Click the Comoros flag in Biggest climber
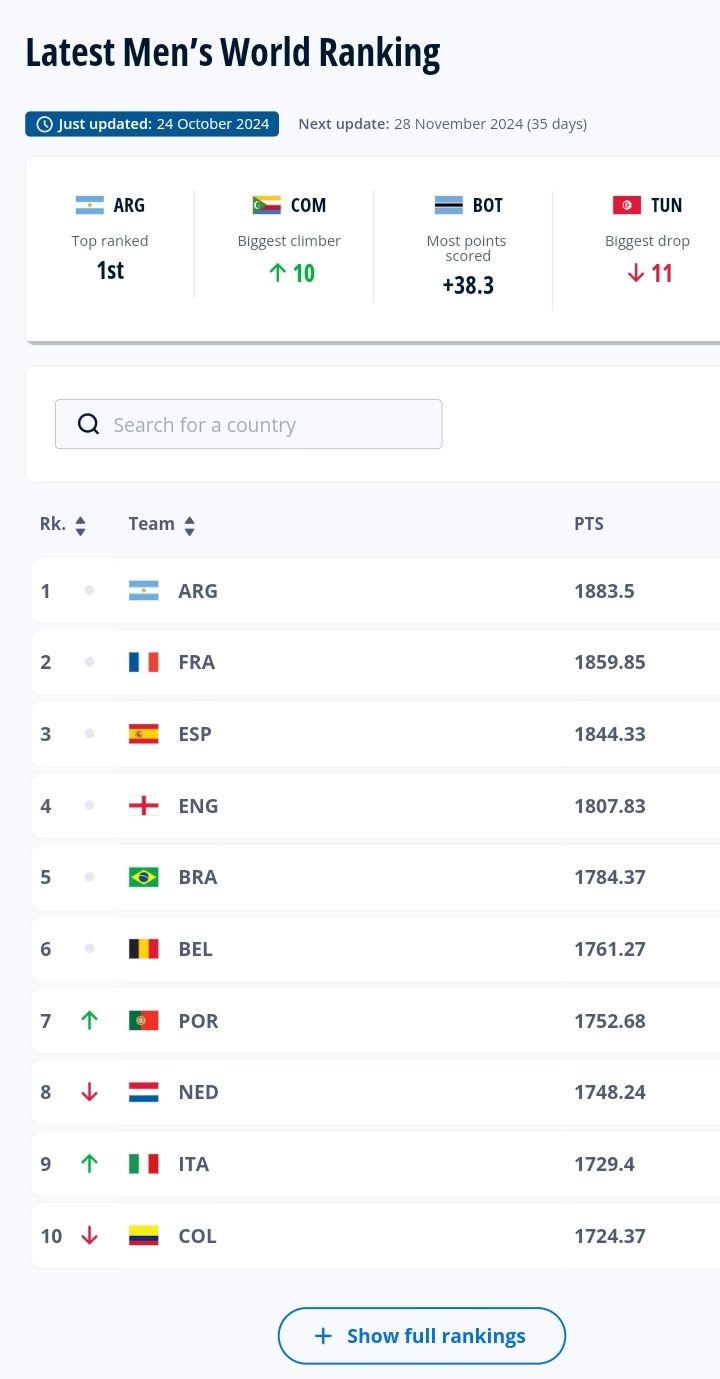This screenshot has width=720, height=1379. pyautogui.click(x=267, y=205)
